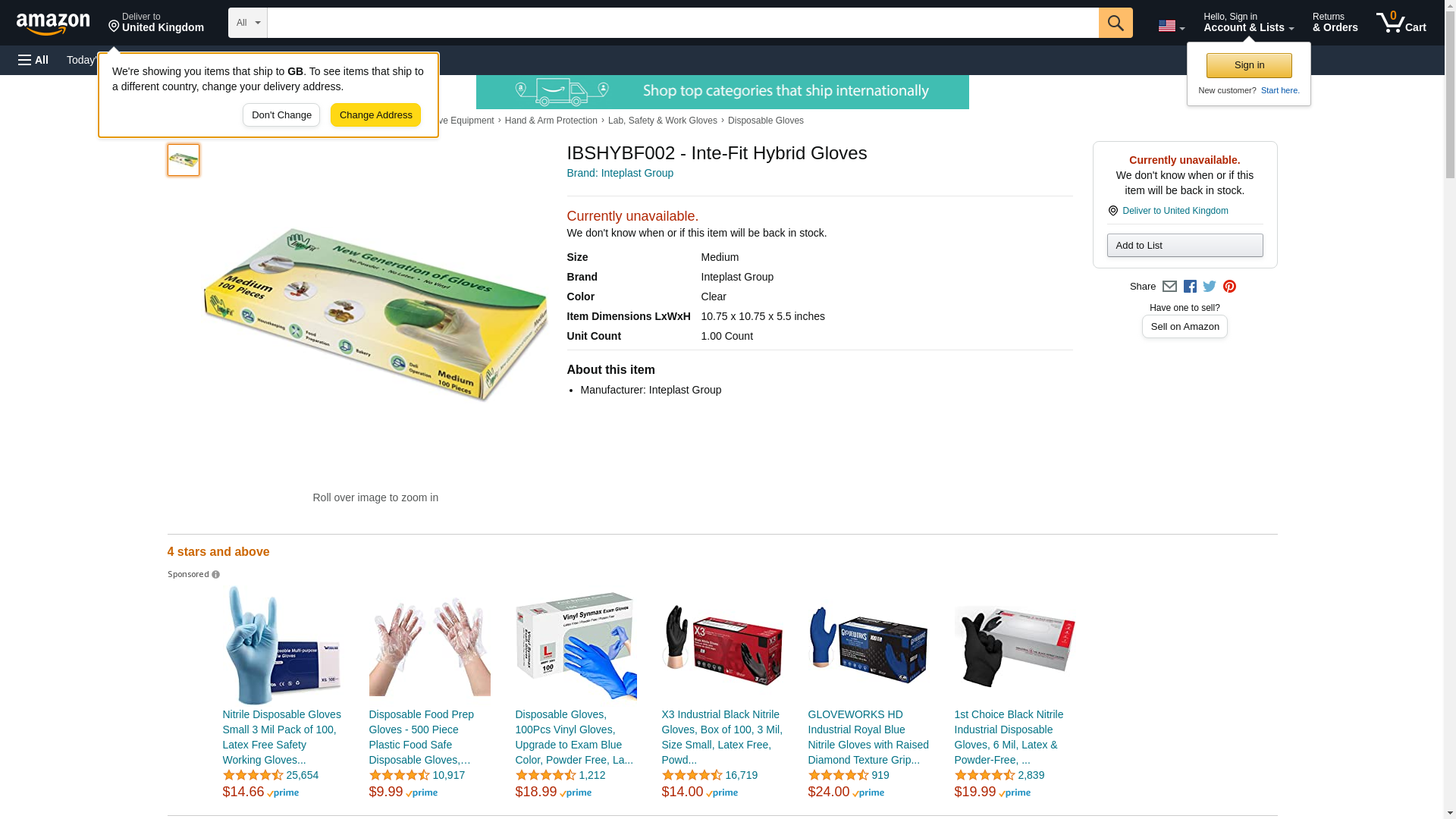Click the yellow Sign in button
This screenshot has height=819, width=1456.
tap(1249, 65)
